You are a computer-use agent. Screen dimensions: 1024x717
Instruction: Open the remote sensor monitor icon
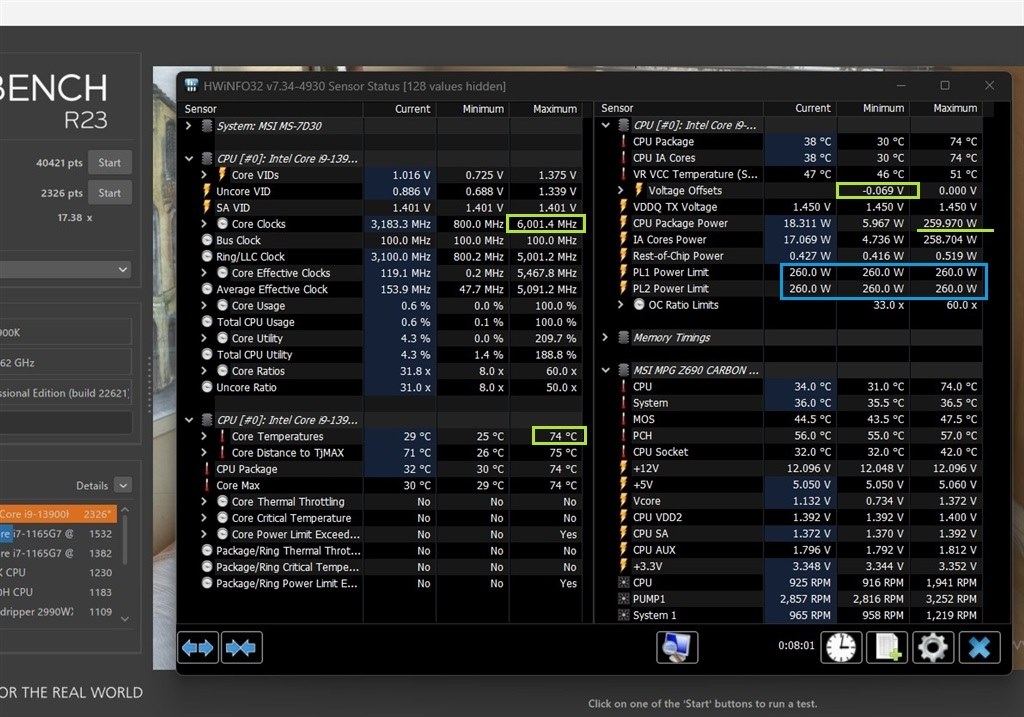coord(677,647)
